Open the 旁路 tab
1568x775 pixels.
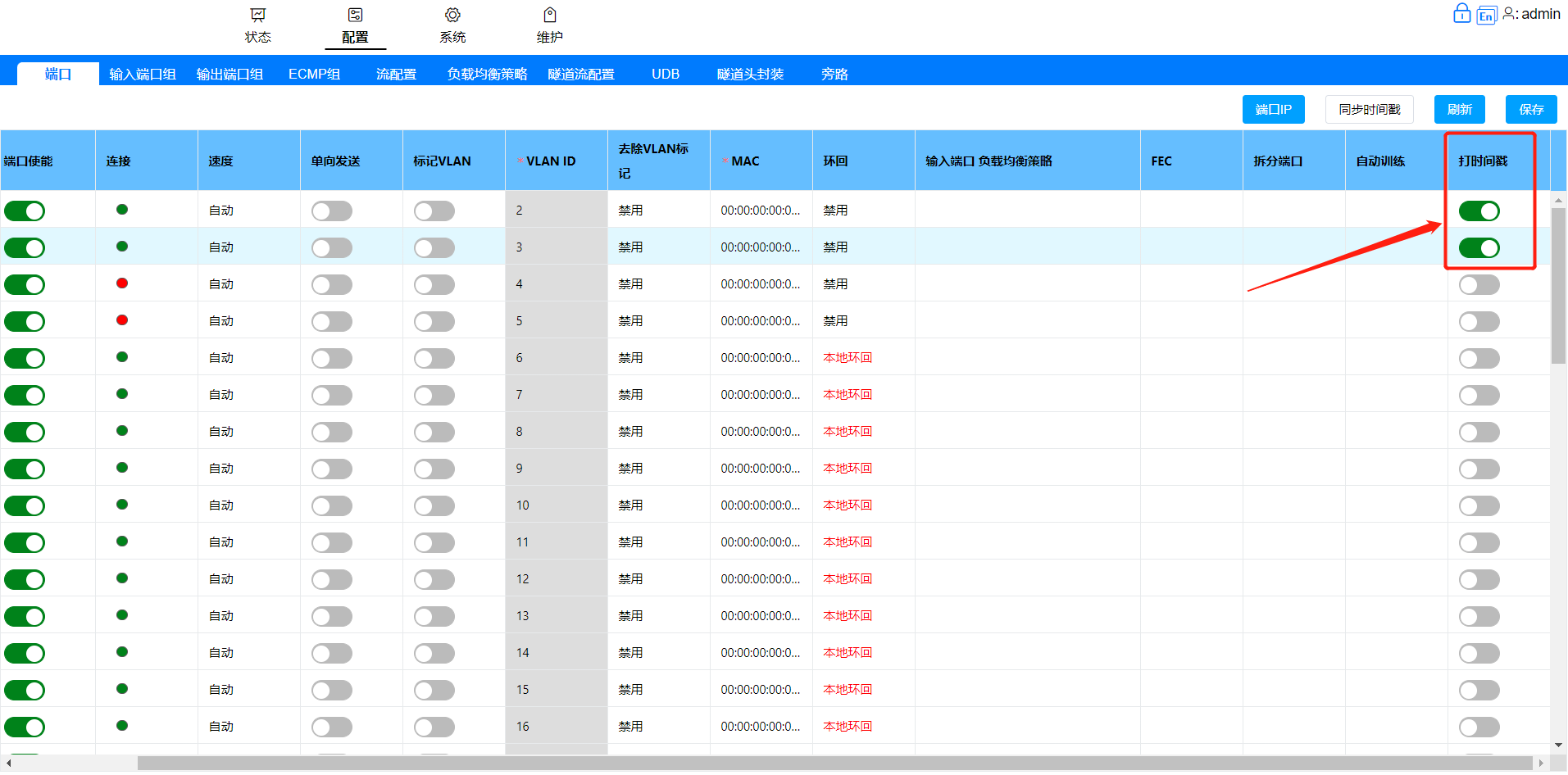point(834,74)
